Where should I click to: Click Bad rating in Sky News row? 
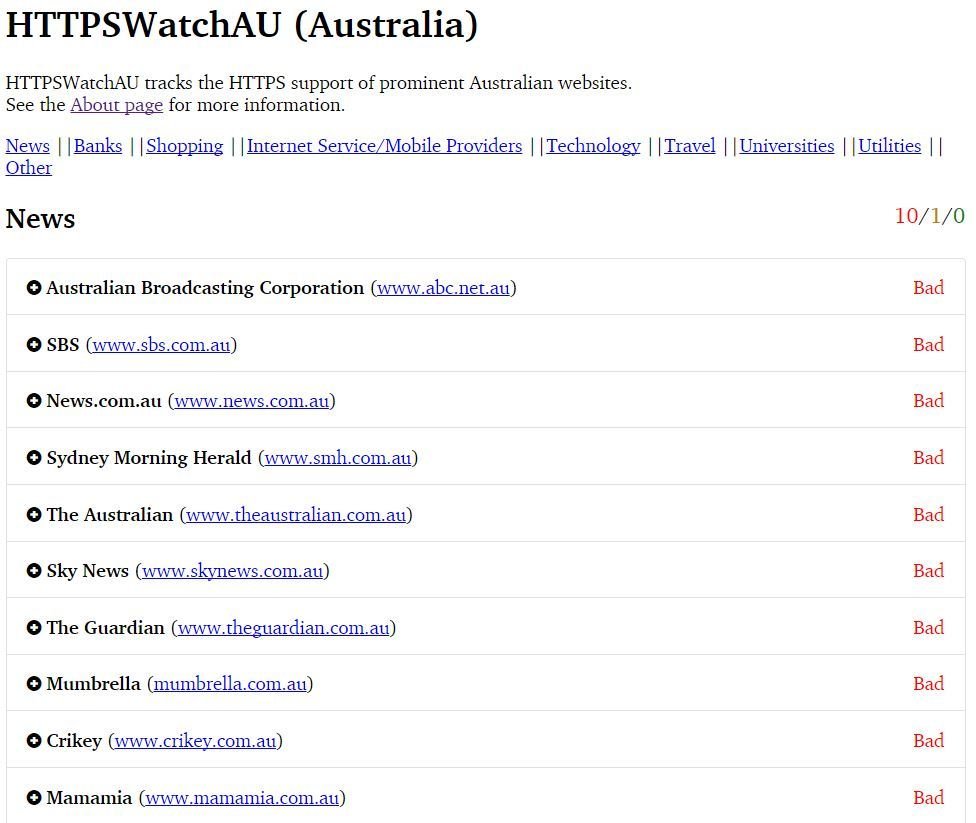click(x=929, y=571)
